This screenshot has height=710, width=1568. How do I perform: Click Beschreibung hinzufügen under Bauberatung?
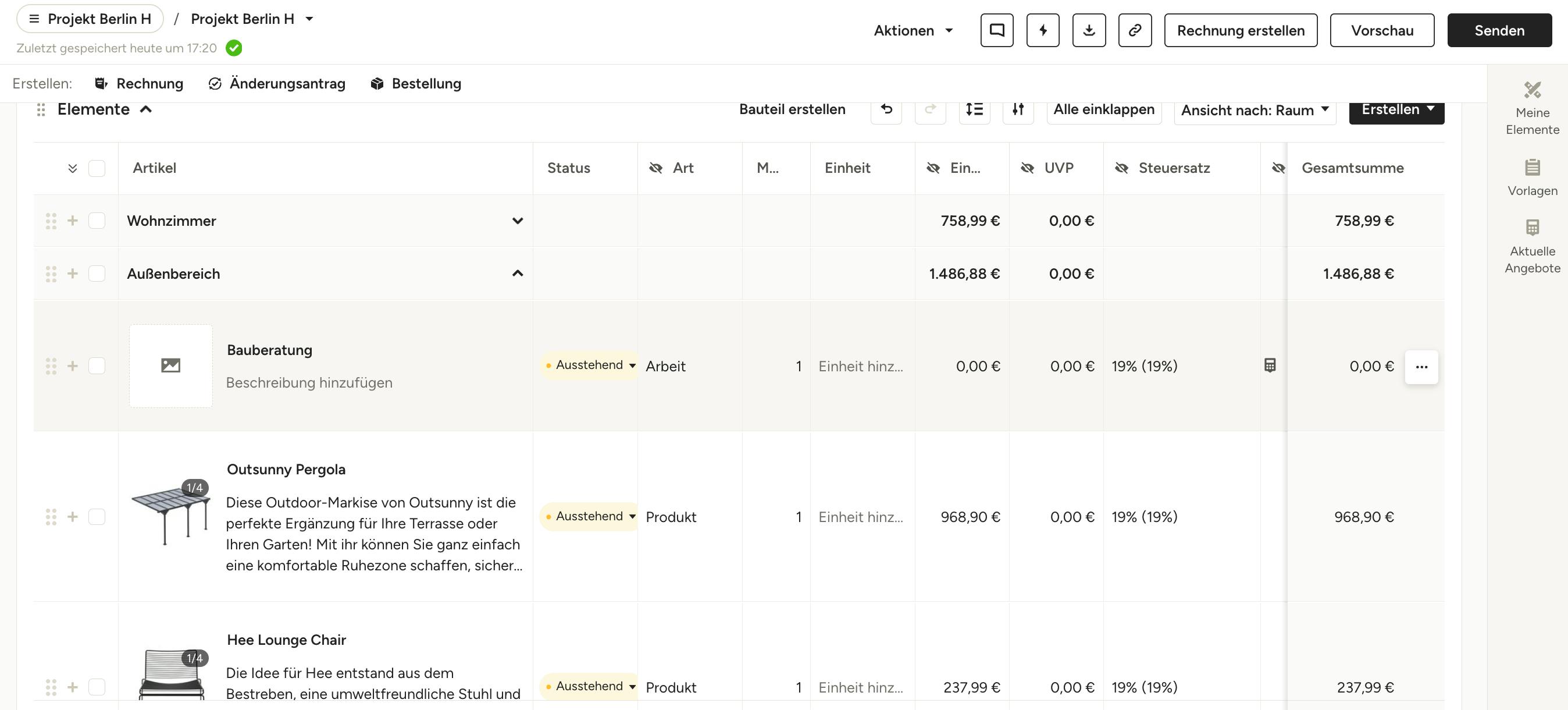pos(309,382)
